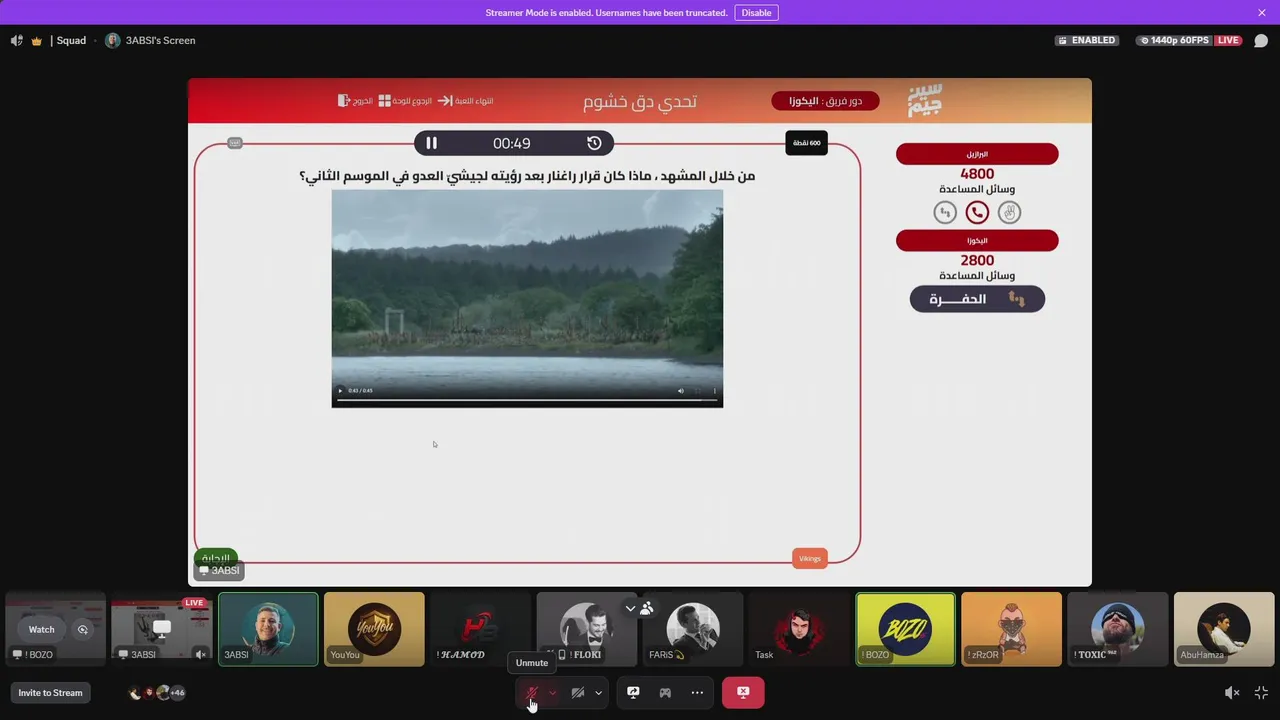The width and height of the screenshot is (1280, 720).
Task: Click 3ABSI's Screen title label
Action: click(160, 41)
